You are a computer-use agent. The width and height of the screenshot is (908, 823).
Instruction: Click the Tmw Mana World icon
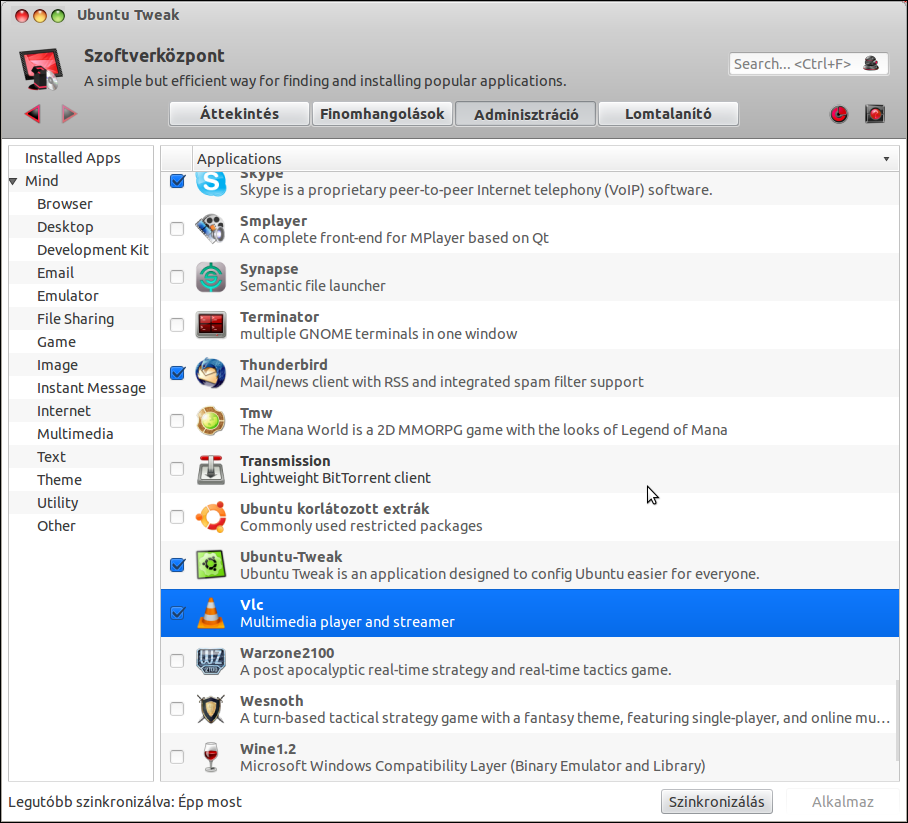(x=211, y=421)
